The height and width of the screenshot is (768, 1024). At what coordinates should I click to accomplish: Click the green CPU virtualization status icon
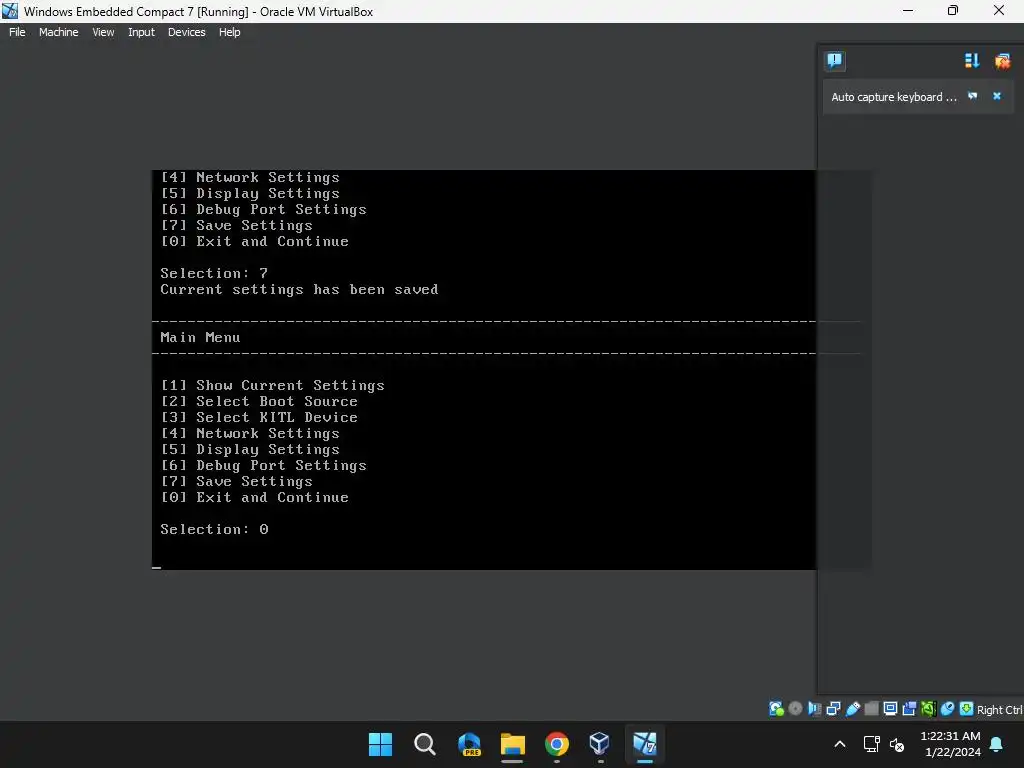(928, 709)
